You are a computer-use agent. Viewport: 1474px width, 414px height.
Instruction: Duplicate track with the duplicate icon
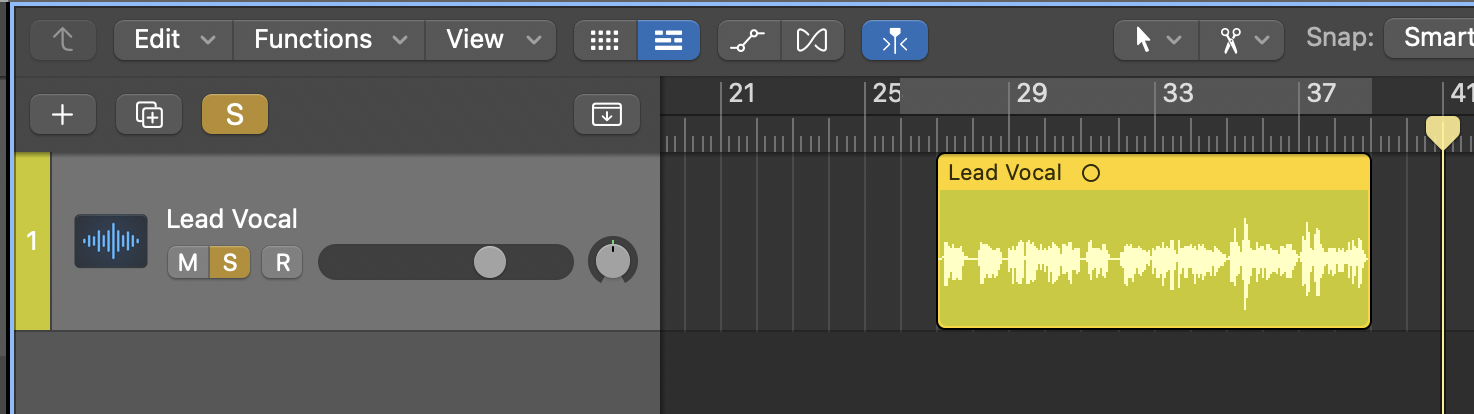pyautogui.click(x=149, y=114)
